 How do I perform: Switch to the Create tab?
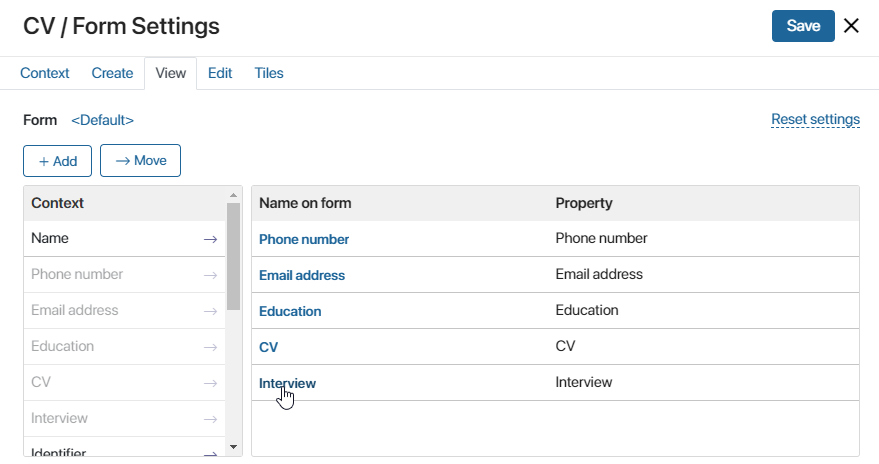[112, 73]
